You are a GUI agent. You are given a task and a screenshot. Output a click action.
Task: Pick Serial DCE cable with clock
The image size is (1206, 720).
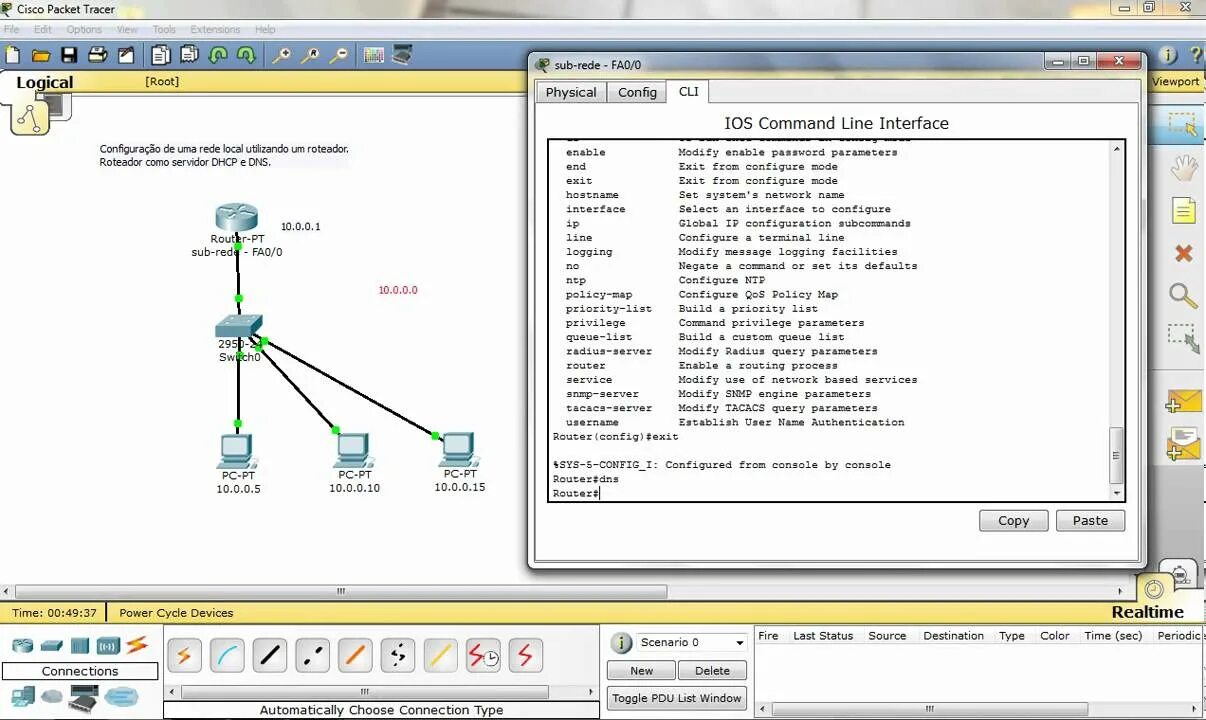pyautogui.click(x=483, y=656)
